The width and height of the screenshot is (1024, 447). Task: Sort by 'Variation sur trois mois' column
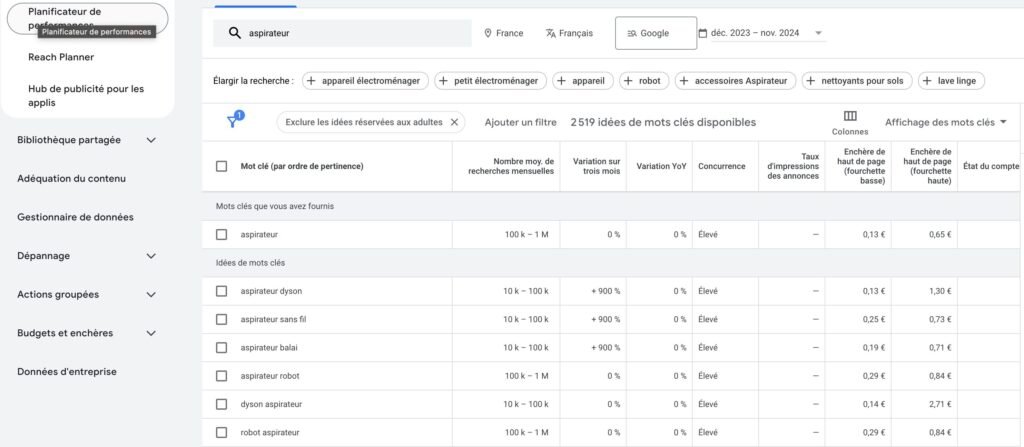[x=596, y=166]
